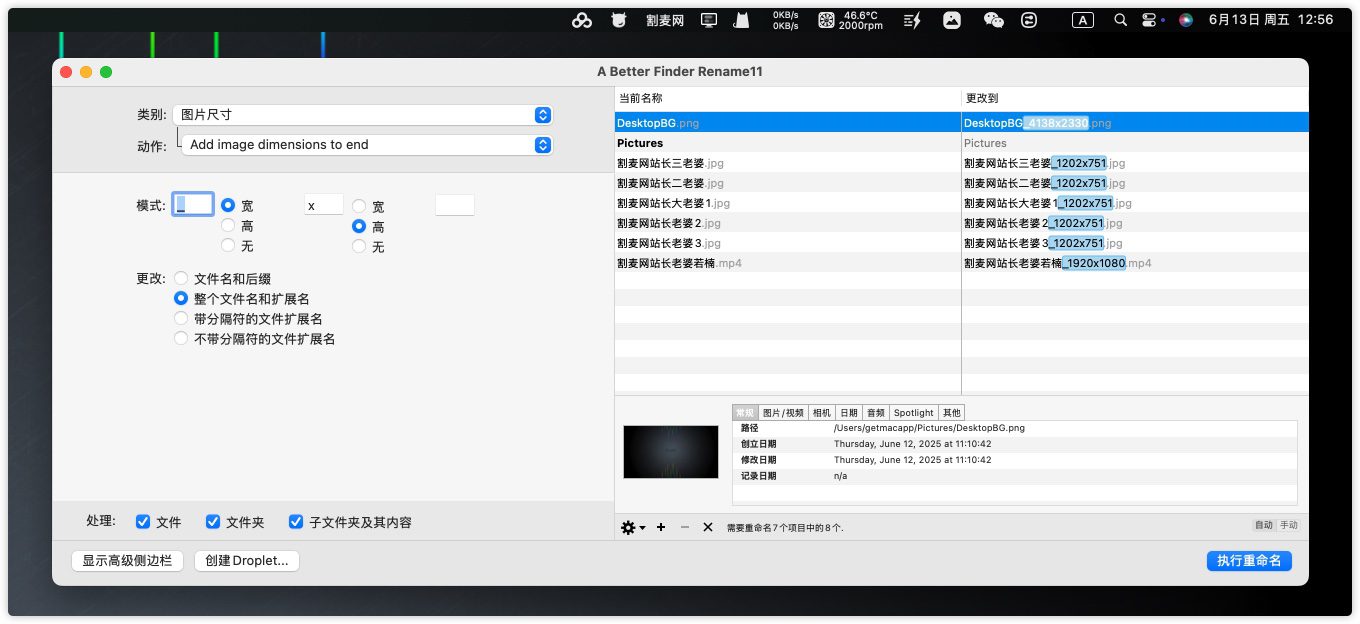Image resolution: width=1360 pixels, height=624 pixels.
Task: Select the first 宽 radio button
Action: 228,205
